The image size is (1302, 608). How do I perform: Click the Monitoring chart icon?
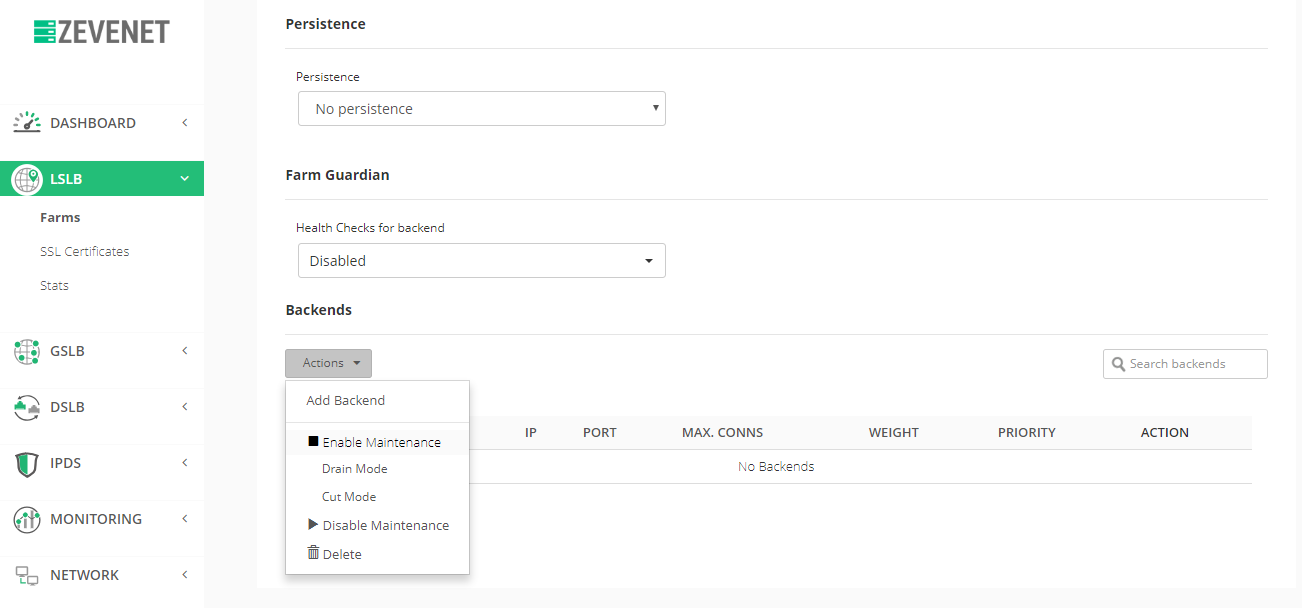pos(27,519)
